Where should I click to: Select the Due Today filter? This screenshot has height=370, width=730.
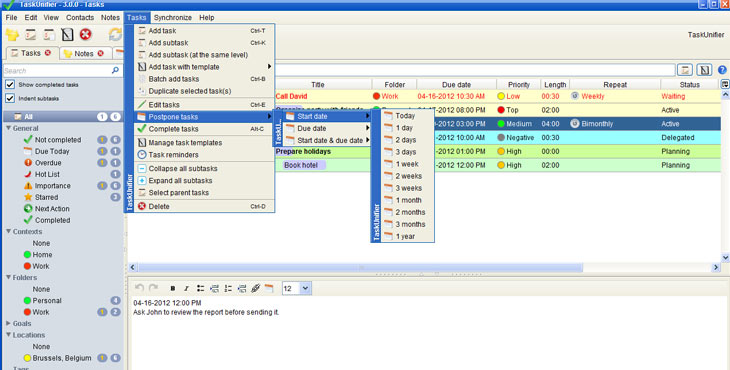(52, 151)
